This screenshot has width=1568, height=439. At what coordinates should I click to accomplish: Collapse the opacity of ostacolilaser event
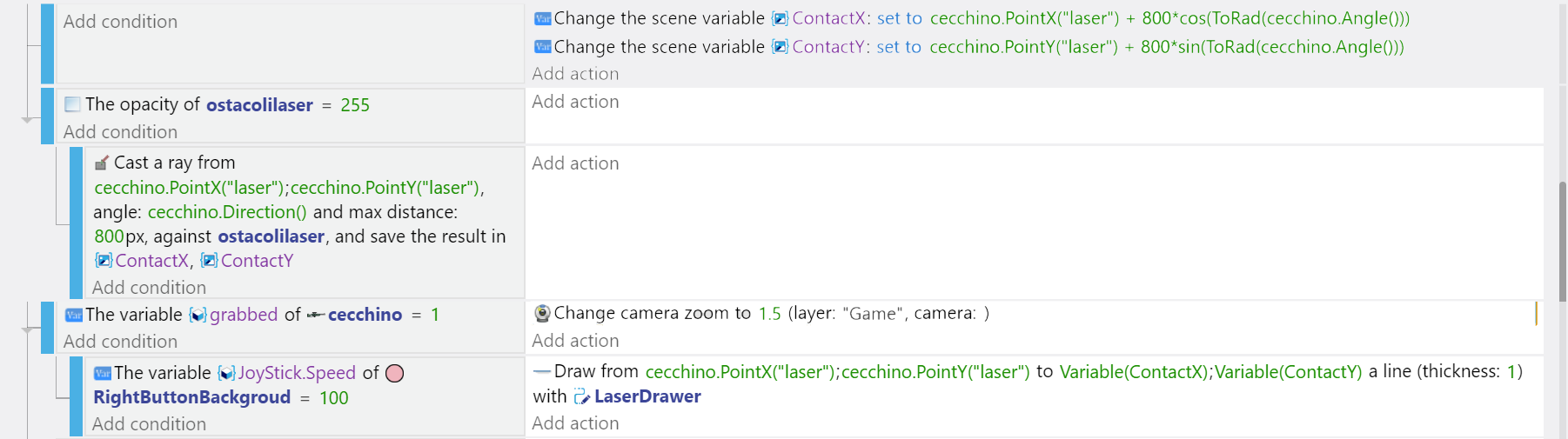[x=27, y=119]
